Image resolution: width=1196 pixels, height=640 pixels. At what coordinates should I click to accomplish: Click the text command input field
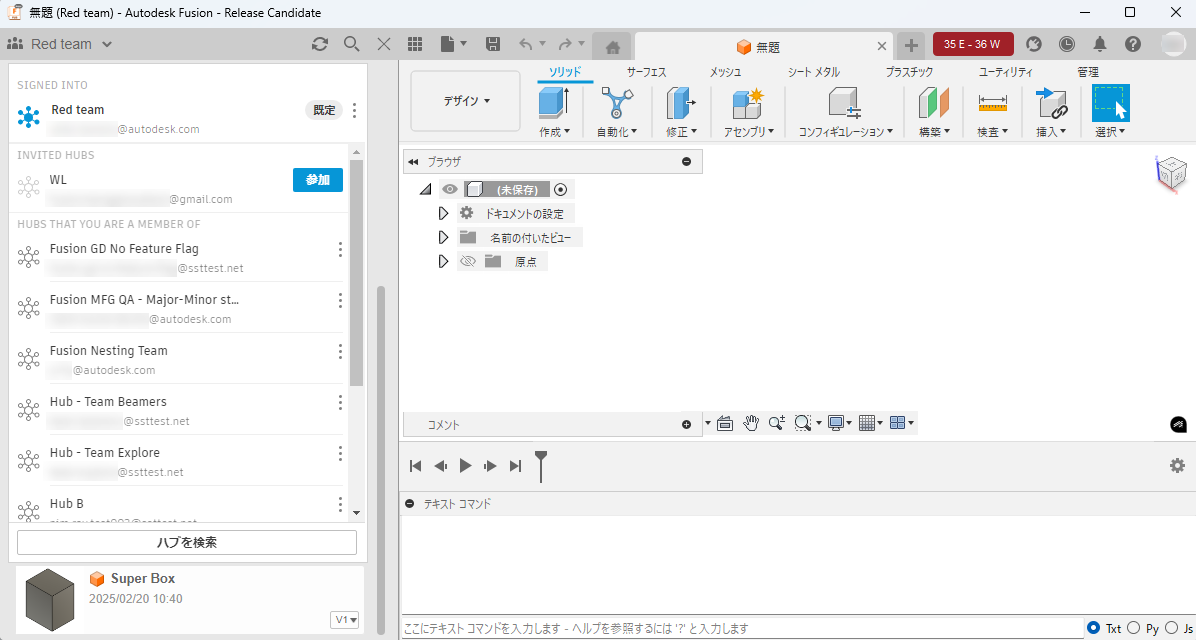click(741, 628)
